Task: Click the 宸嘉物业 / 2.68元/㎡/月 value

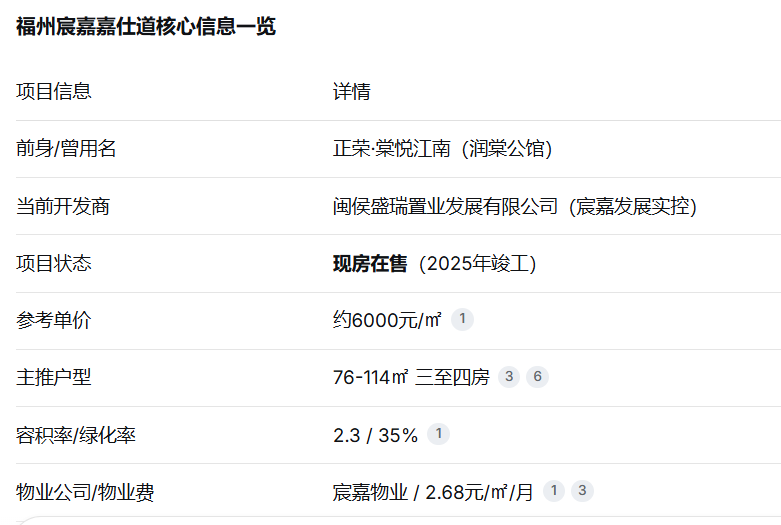Action: coord(433,492)
